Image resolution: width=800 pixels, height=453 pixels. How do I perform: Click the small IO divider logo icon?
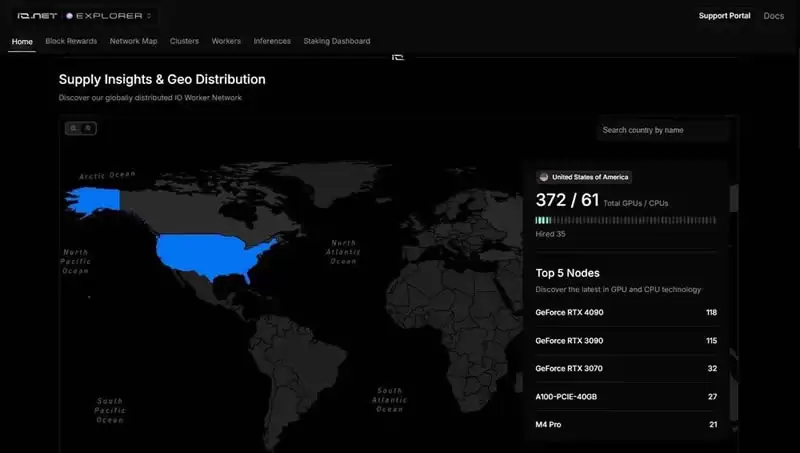[398, 57]
